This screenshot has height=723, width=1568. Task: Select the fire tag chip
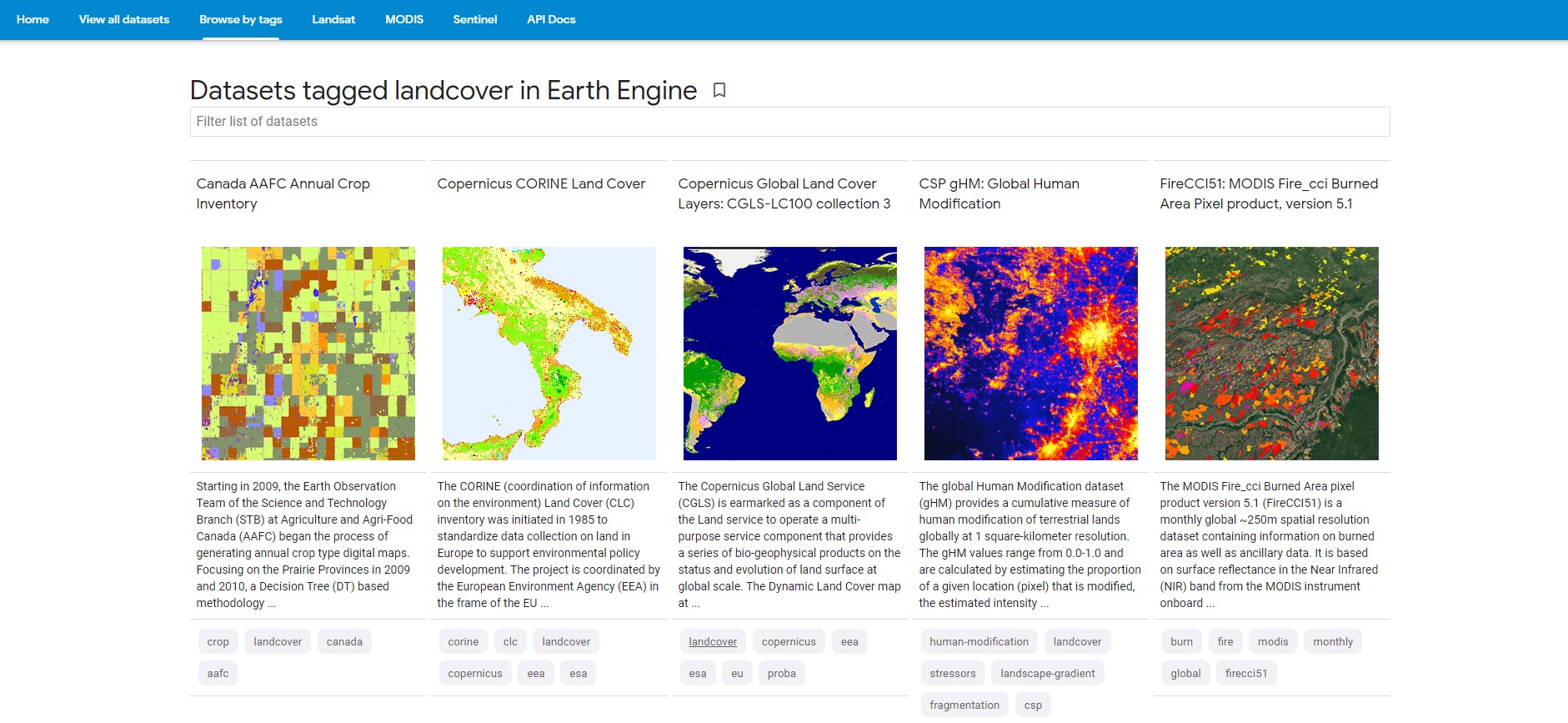pyautogui.click(x=1225, y=641)
